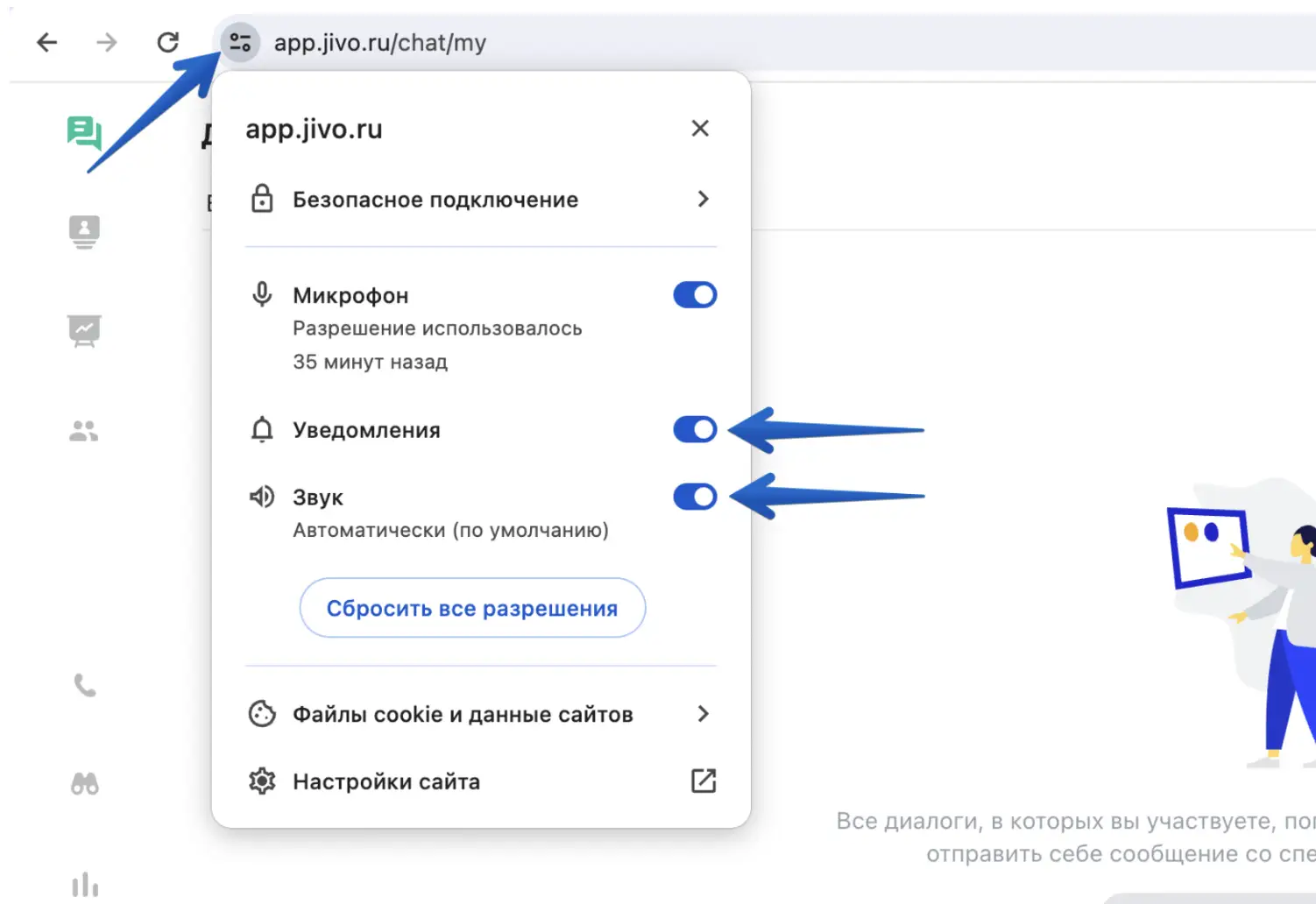Reload the page
The width and height of the screenshot is (1316, 904).
(x=167, y=42)
